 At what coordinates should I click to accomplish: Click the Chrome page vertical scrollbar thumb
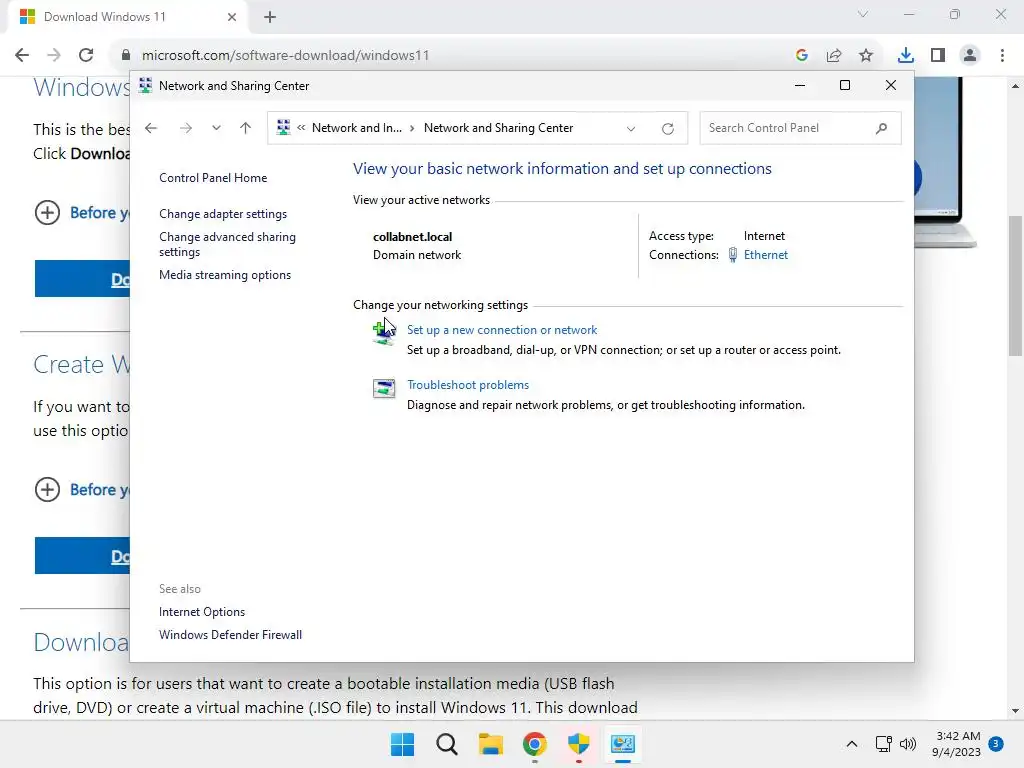tap(1015, 286)
